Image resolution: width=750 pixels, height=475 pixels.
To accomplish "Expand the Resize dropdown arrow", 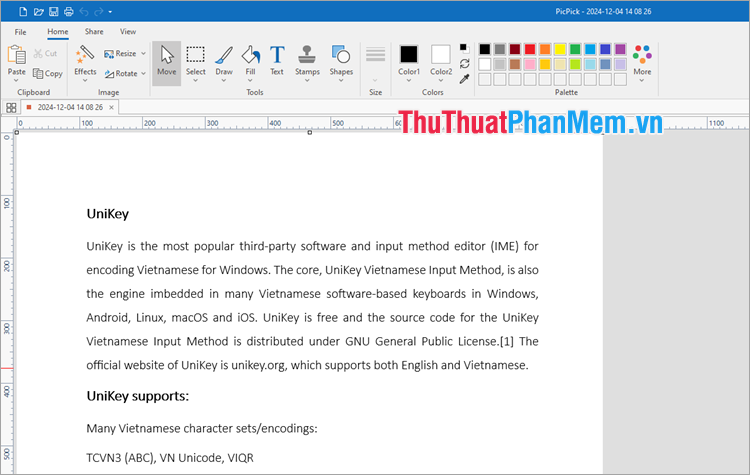I will point(143,54).
